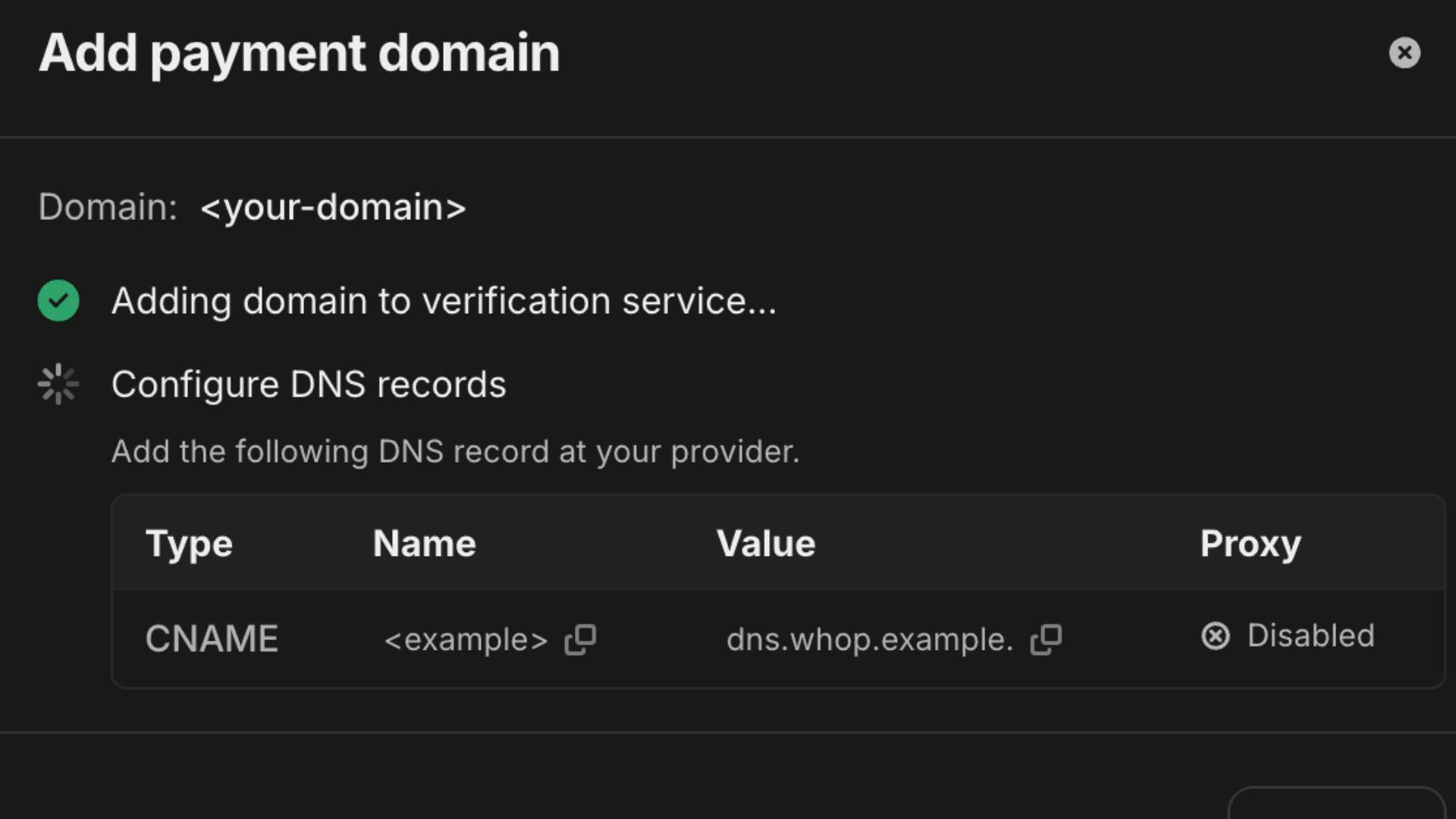Click the Name column header
The width and height of the screenshot is (1456, 819).
coord(424,544)
